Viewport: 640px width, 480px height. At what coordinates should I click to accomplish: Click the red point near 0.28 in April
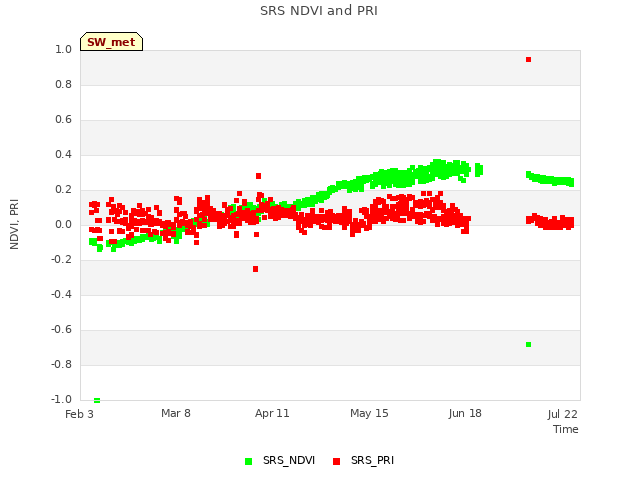point(258,176)
